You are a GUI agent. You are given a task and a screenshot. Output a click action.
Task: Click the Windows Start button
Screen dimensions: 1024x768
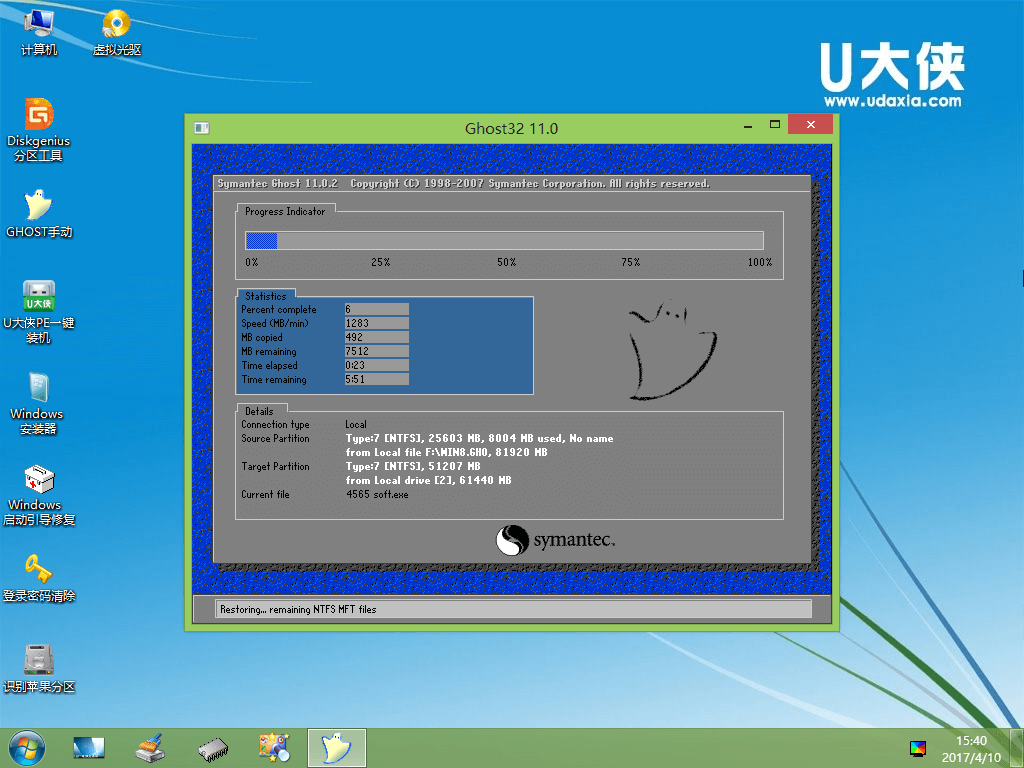pyautogui.click(x=25, y=748)
